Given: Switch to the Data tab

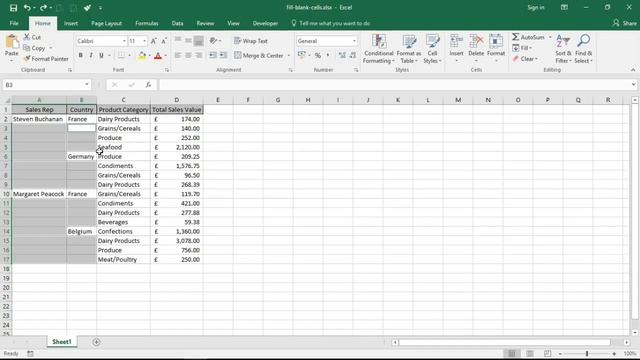Looking at the screenshot, I should pyautogui.click(x=177, y=23).
